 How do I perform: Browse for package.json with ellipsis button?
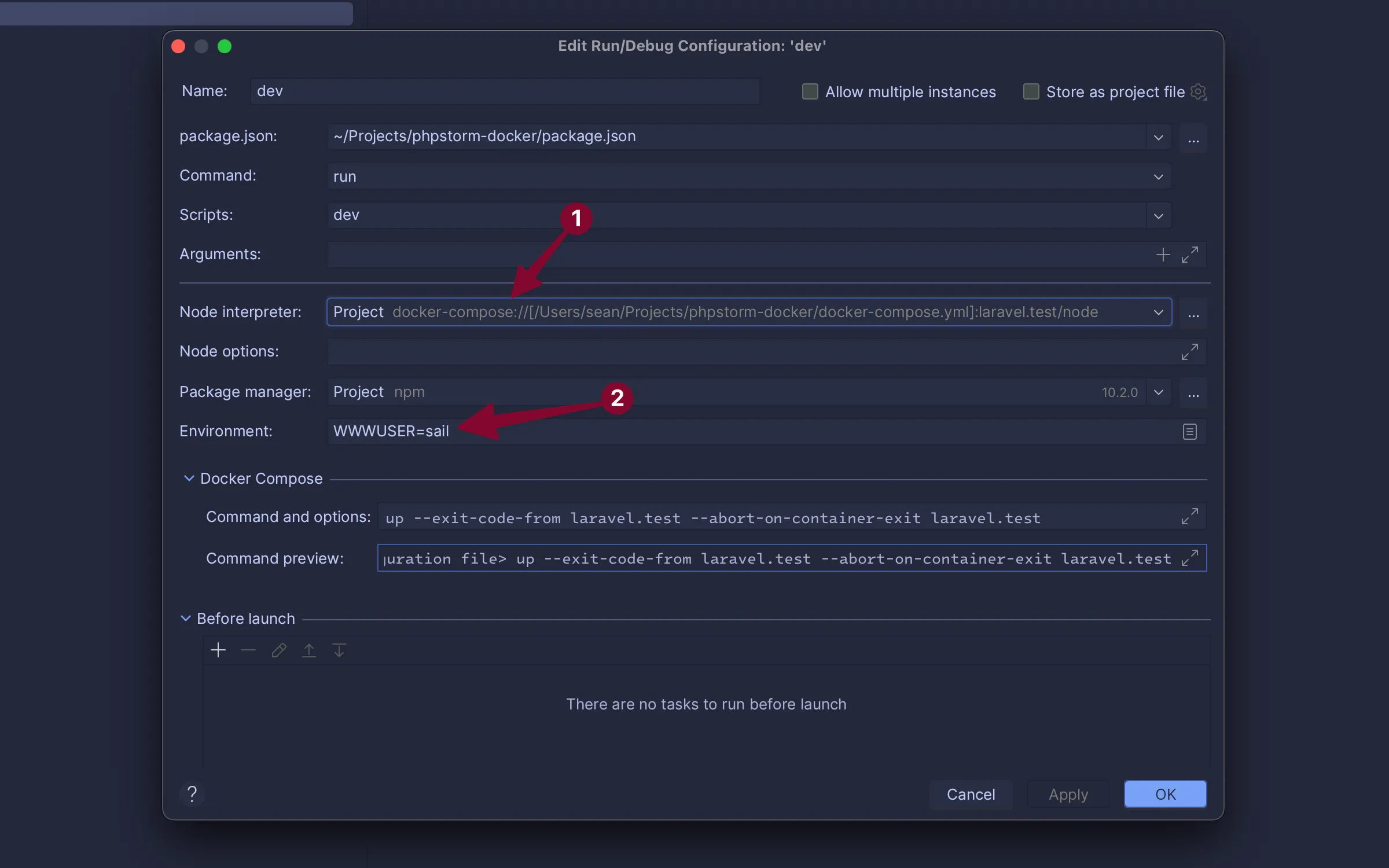point(1193,138)
